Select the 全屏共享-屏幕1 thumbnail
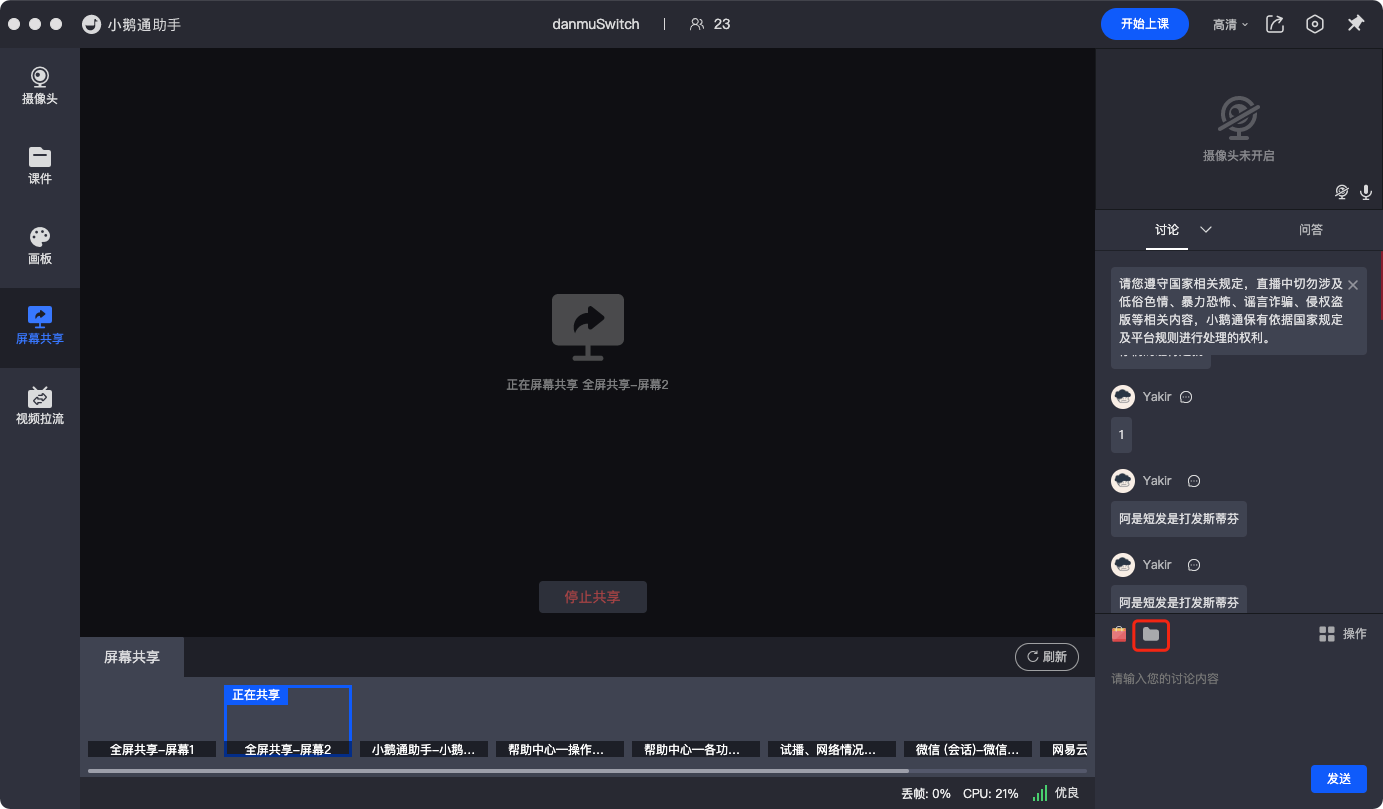Viewport: 1383px width, 809px height. (152, 722)
